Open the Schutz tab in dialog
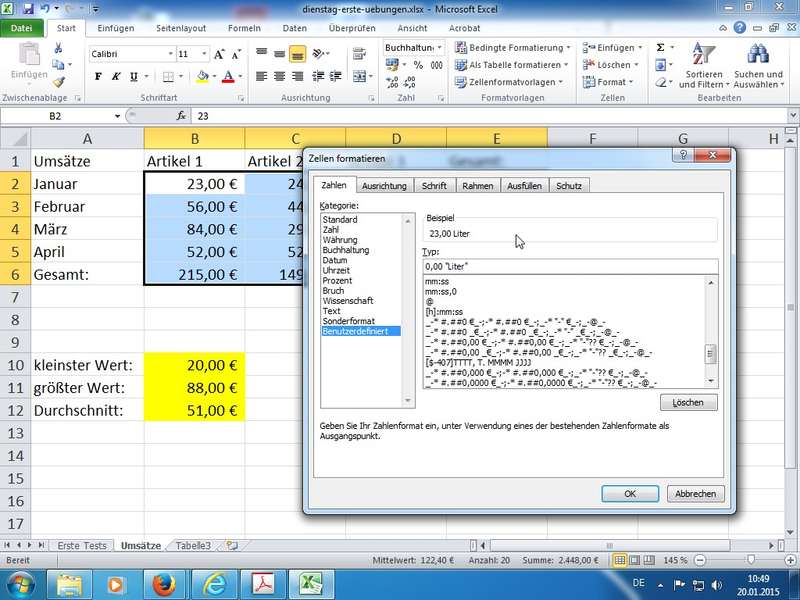 point(568,185)
